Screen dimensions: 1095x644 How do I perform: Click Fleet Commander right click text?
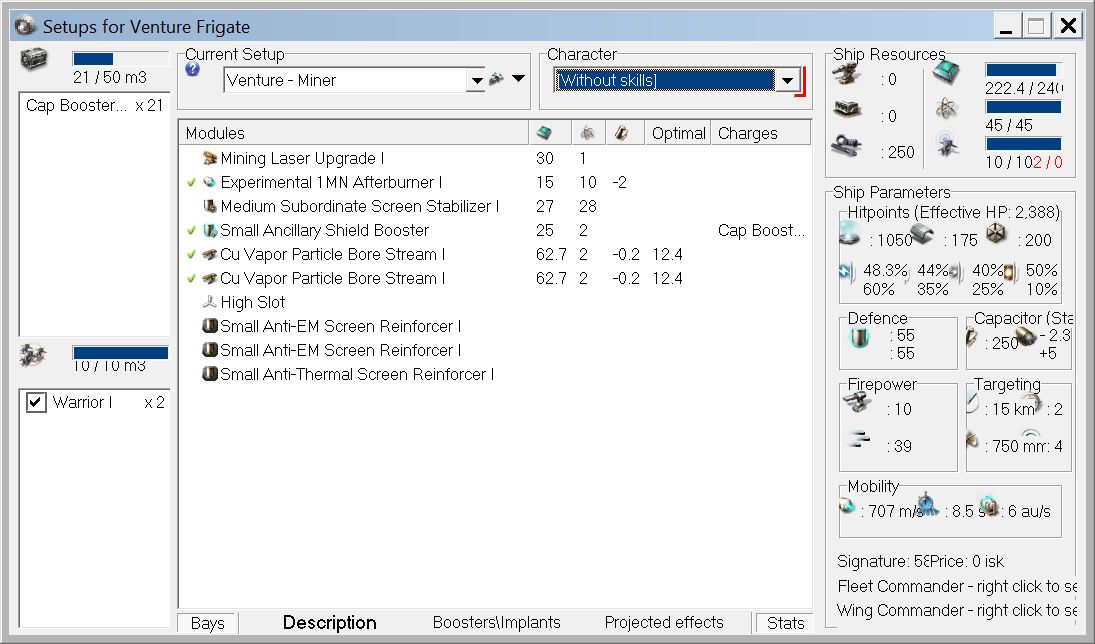pos(957,586)
